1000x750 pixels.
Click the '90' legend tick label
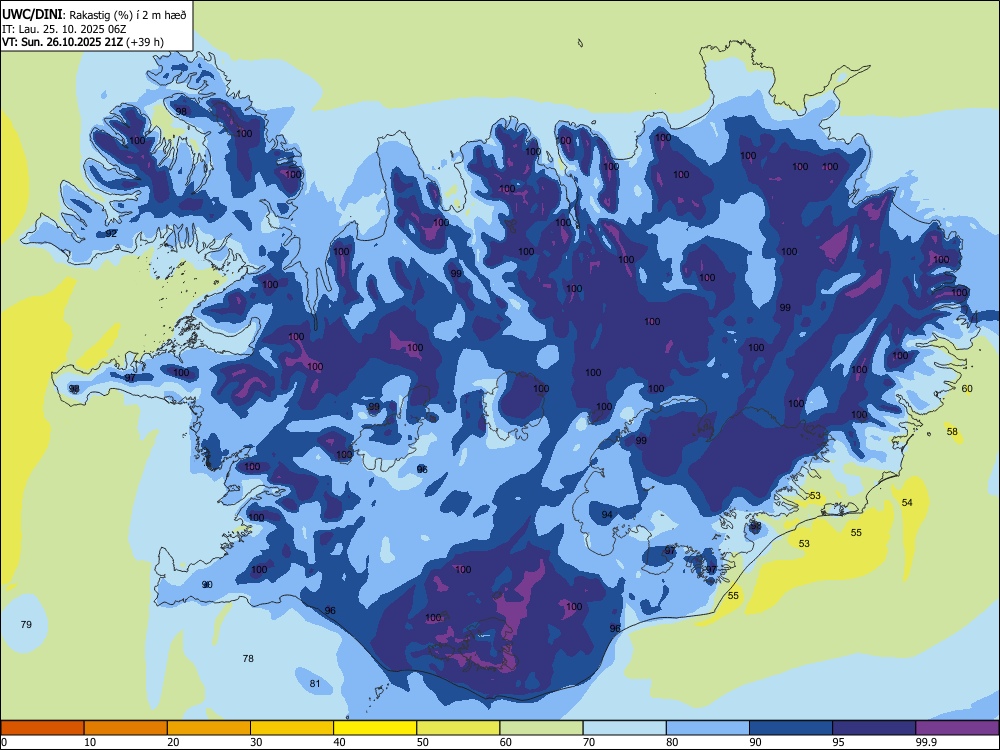tap(755, 742)
